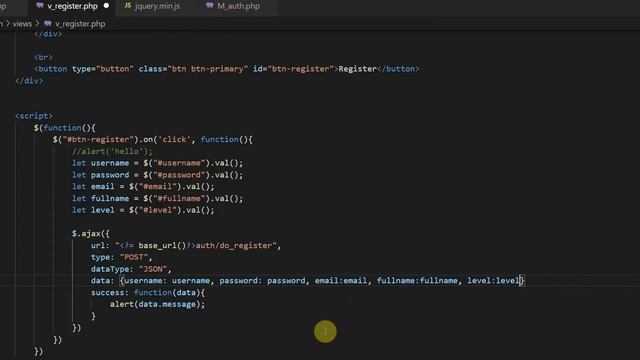Click the commented alert('hello') line
Image resolution: width=640 pixels, height=360 pixels.
pyautogui.click(x=112, y=152)
